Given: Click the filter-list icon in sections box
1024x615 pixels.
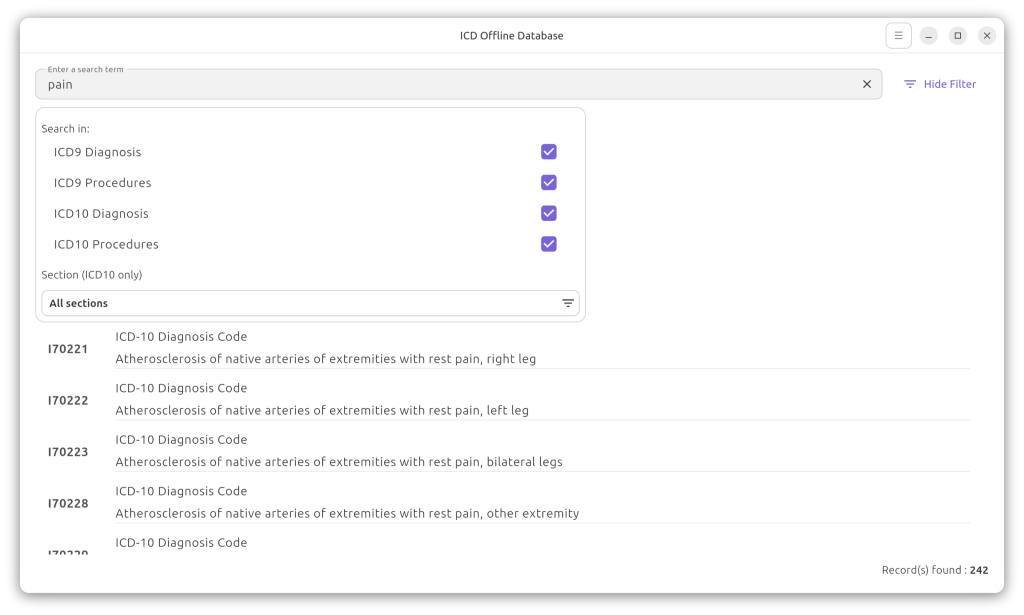Looking at the screenshot, I should tap(568, 303).
